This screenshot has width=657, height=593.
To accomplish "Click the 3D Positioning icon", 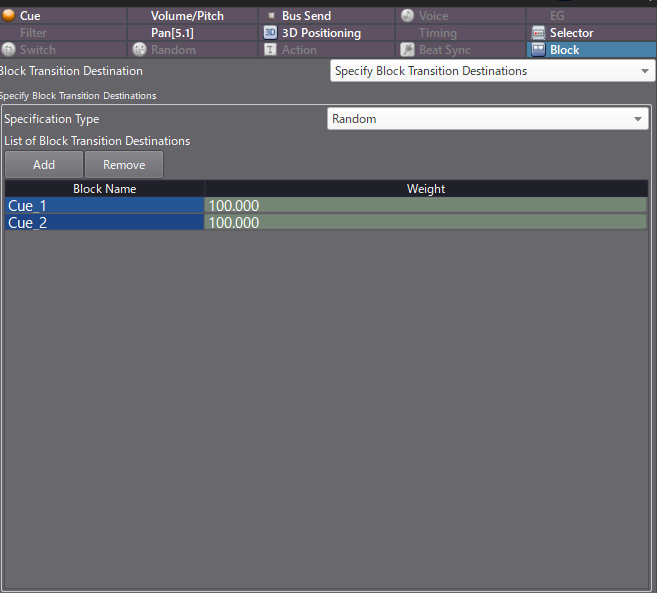I will [270, 33].
